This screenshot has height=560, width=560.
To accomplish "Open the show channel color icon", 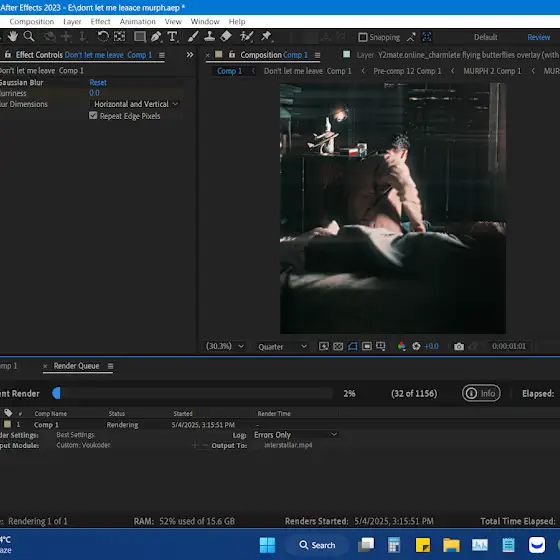I will point(402,346).
